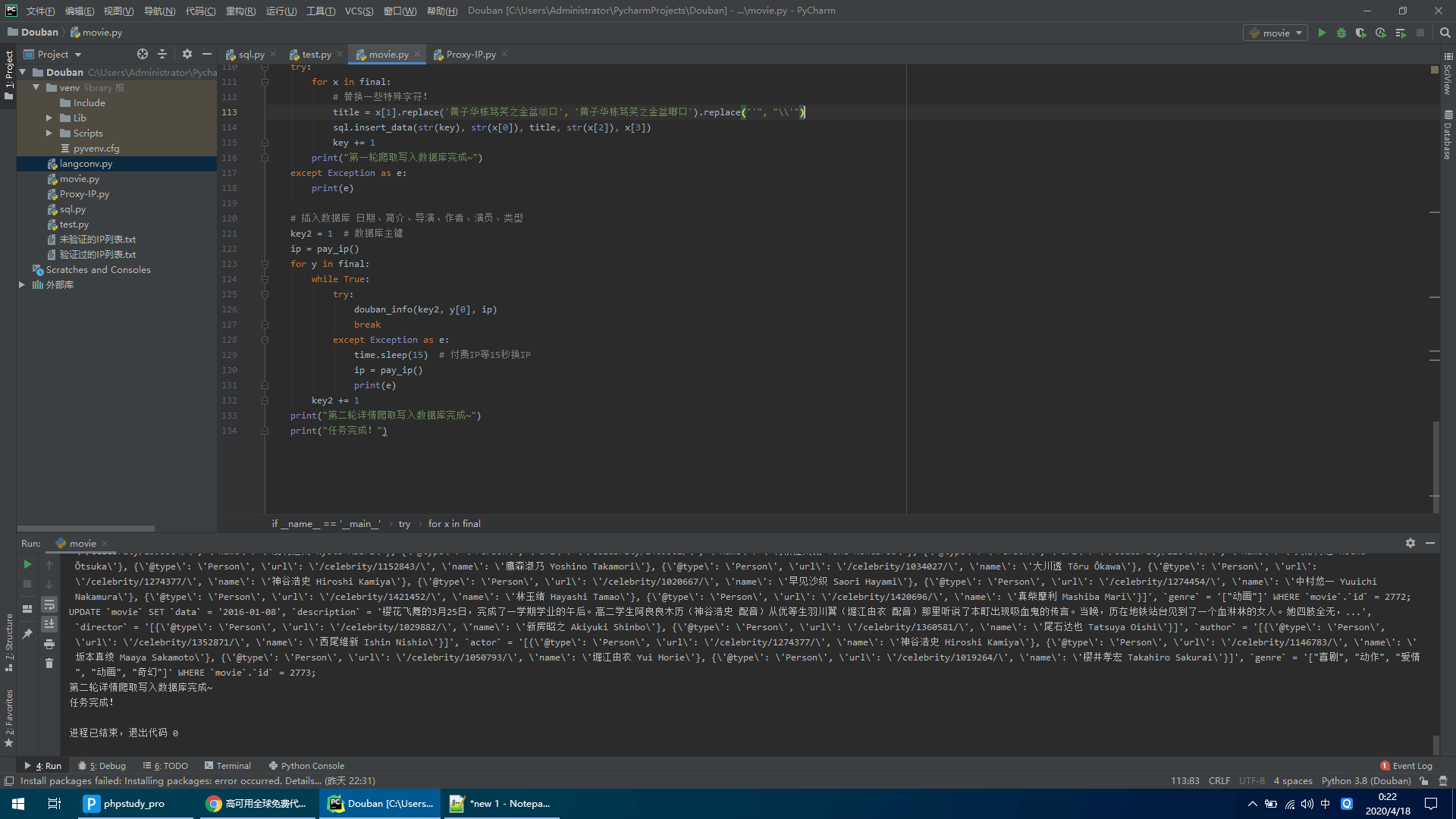Run the movie configuration with green play button
This screenshot has width=1456, height=819.
(x=1322, y=33)
